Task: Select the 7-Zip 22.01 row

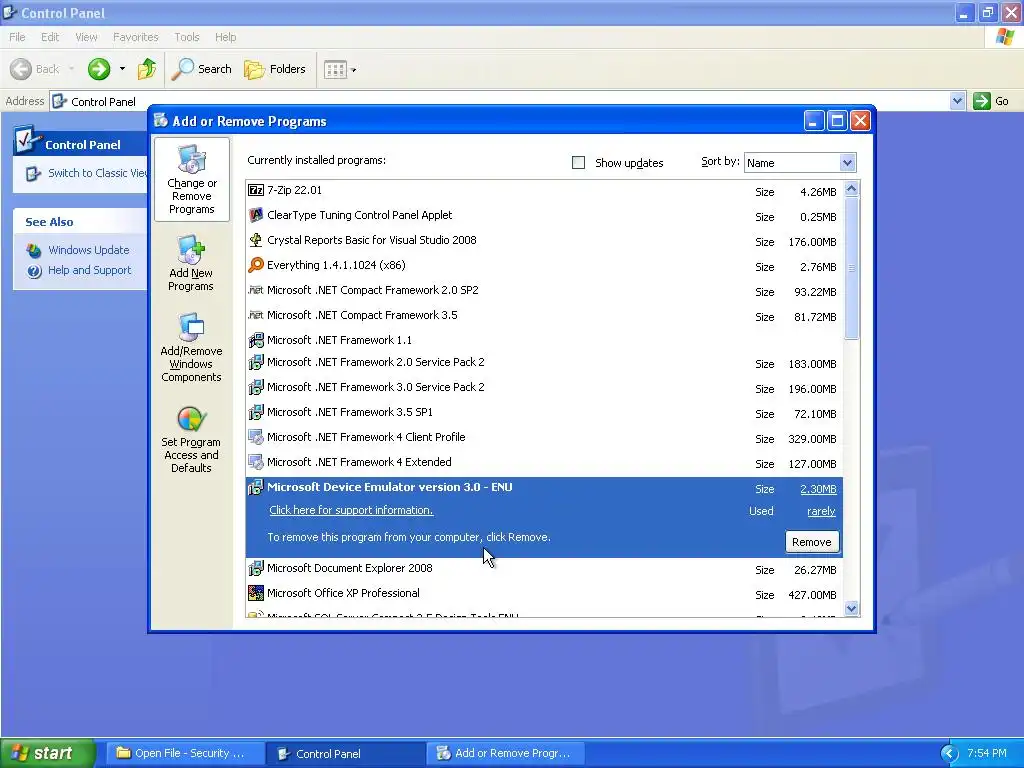Action: [544, 191]
